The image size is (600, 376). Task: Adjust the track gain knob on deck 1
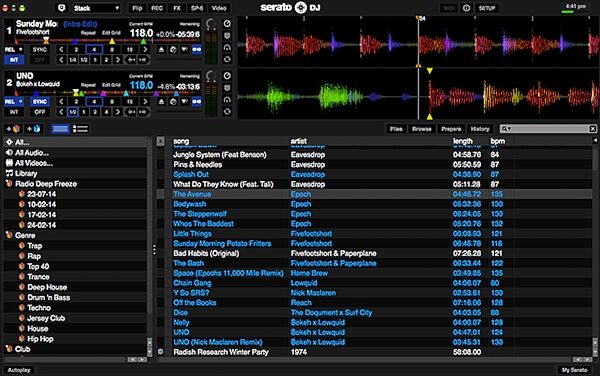pos(210,24)
